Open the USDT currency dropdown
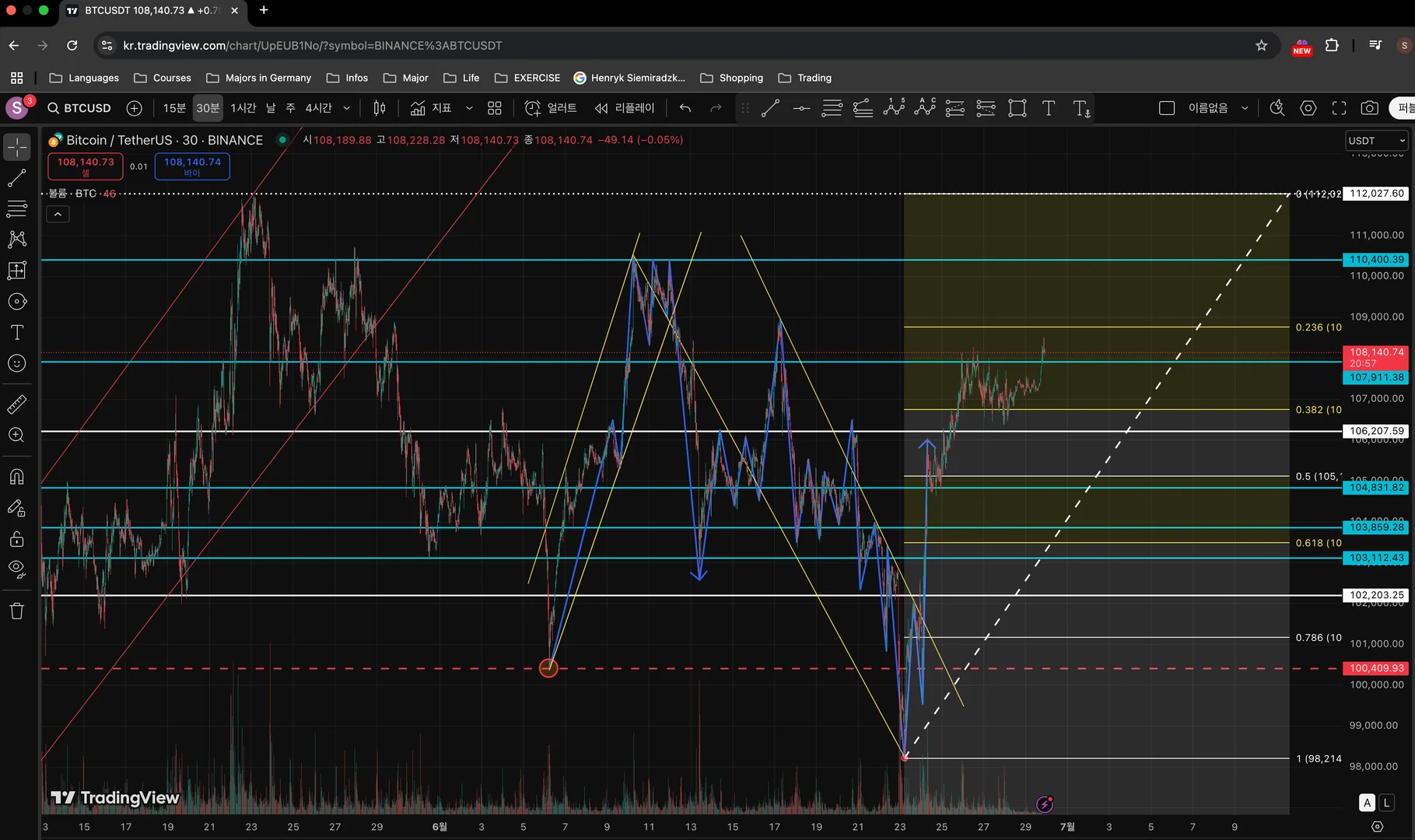Screen dimensions: 1415x840 1376,141
